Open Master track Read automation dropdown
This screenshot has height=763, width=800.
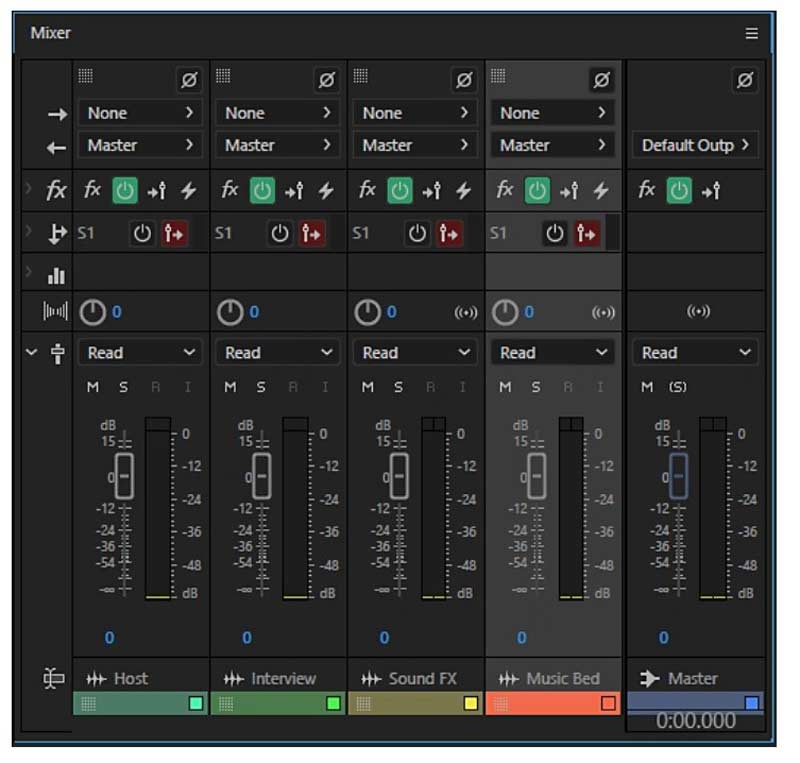coord(695,353)
